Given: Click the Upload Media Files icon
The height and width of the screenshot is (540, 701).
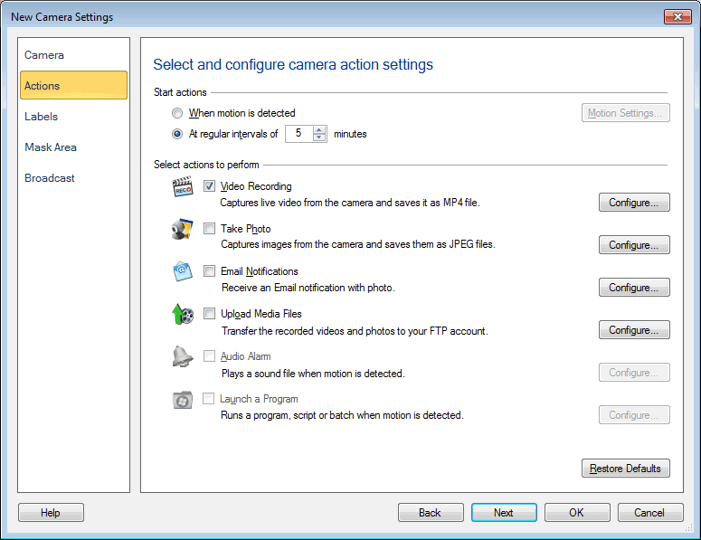Looking at the screenshot, I should (x=182, y=315).
